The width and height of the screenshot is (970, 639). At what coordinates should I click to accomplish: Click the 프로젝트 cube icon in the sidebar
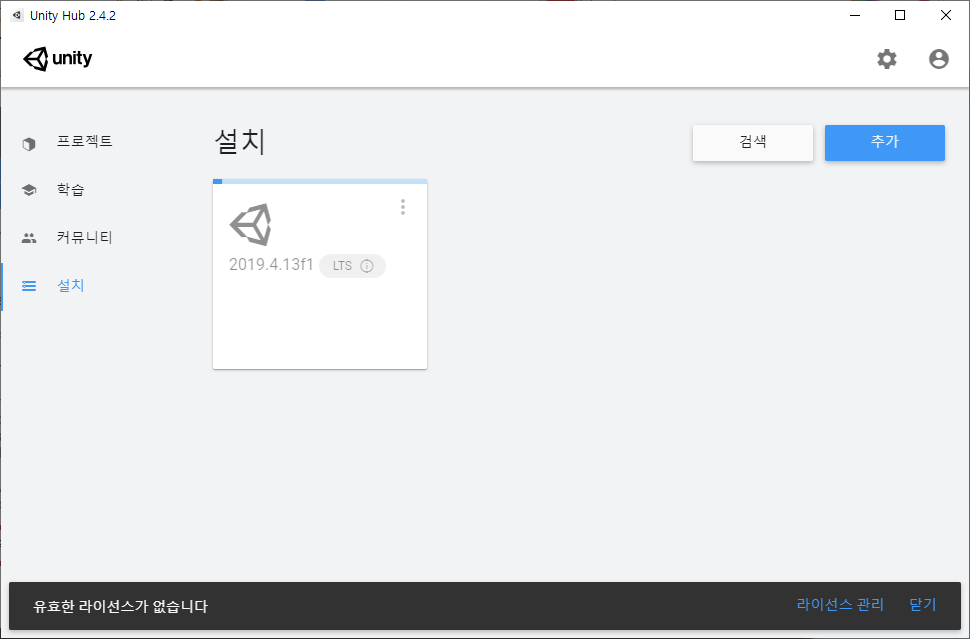coord(28,144)
